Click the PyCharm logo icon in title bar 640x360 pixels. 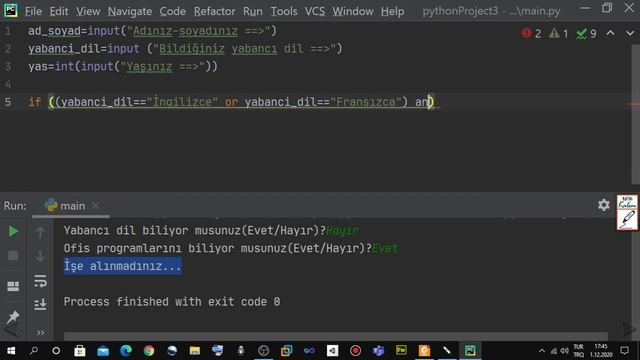point(11,10)
